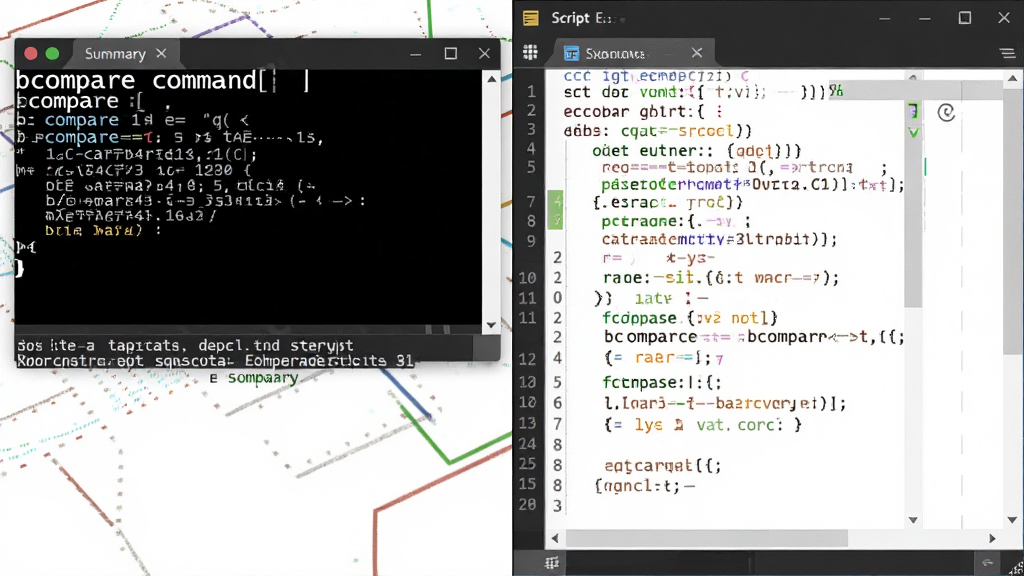The width and height of the screenshot is (1024, 576).
Task: Click the horizontal scrollbar right arrow in Script Editor
Action: [x=993, y=538]
